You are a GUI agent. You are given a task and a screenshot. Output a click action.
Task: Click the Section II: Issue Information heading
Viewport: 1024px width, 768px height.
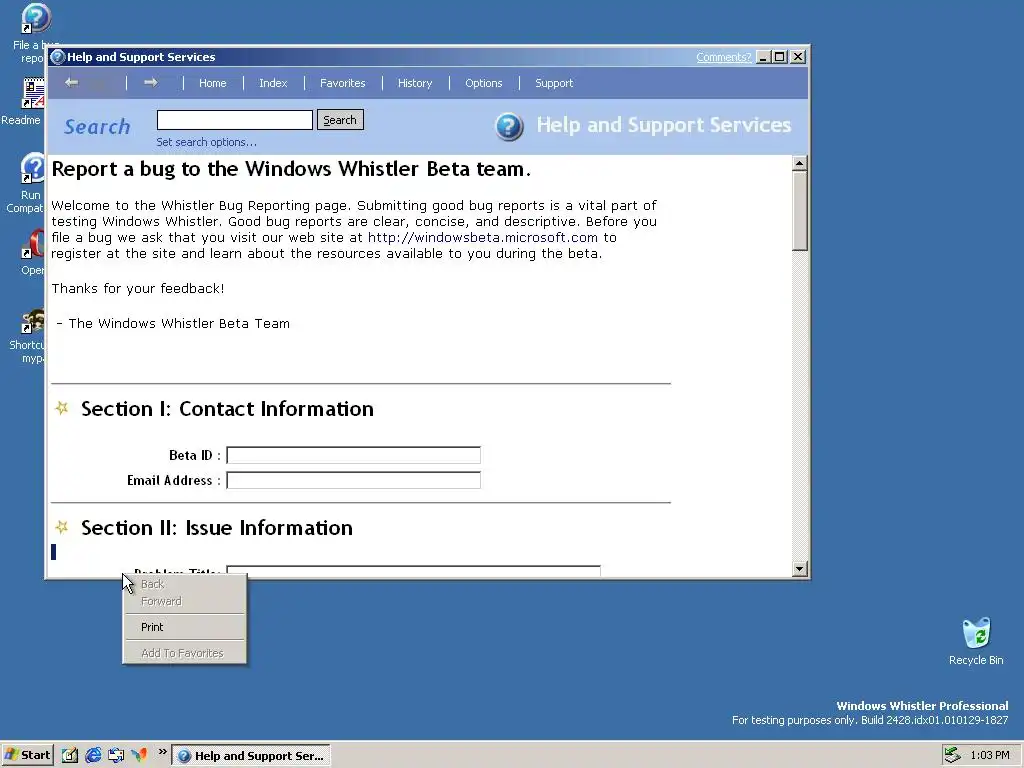(x=217, y=528)
